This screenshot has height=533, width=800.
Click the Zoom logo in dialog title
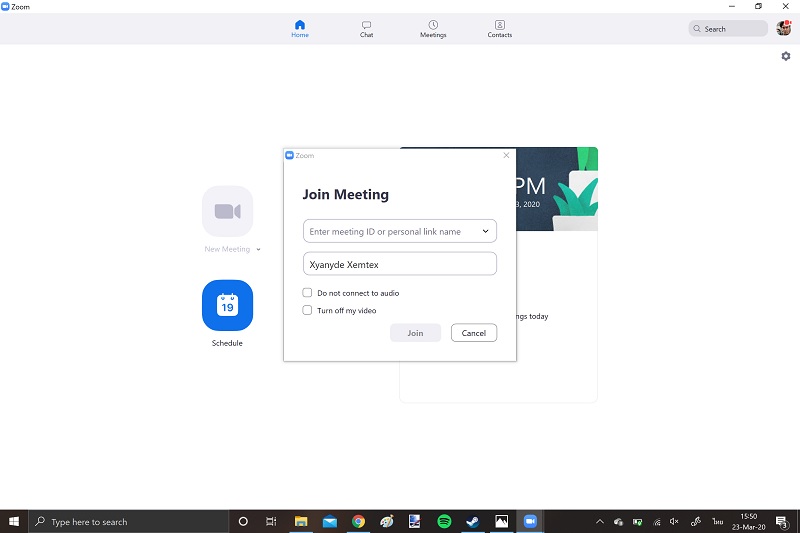[289, 155]
